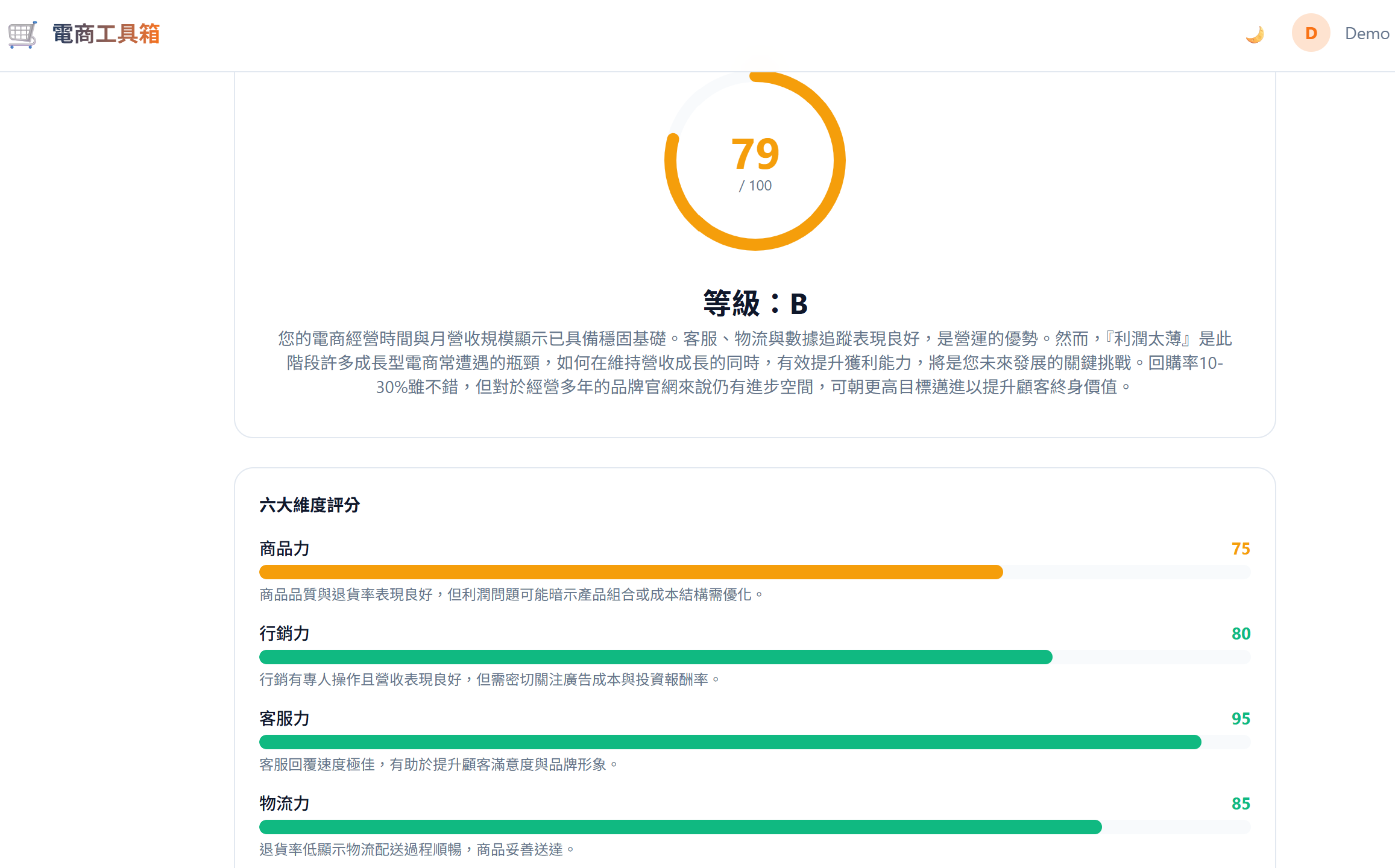This screenshot has height=868, width=1395.
Task: Click the 電商工具箱 brand header
Action: pyautogui.click(x=104, y=34)
